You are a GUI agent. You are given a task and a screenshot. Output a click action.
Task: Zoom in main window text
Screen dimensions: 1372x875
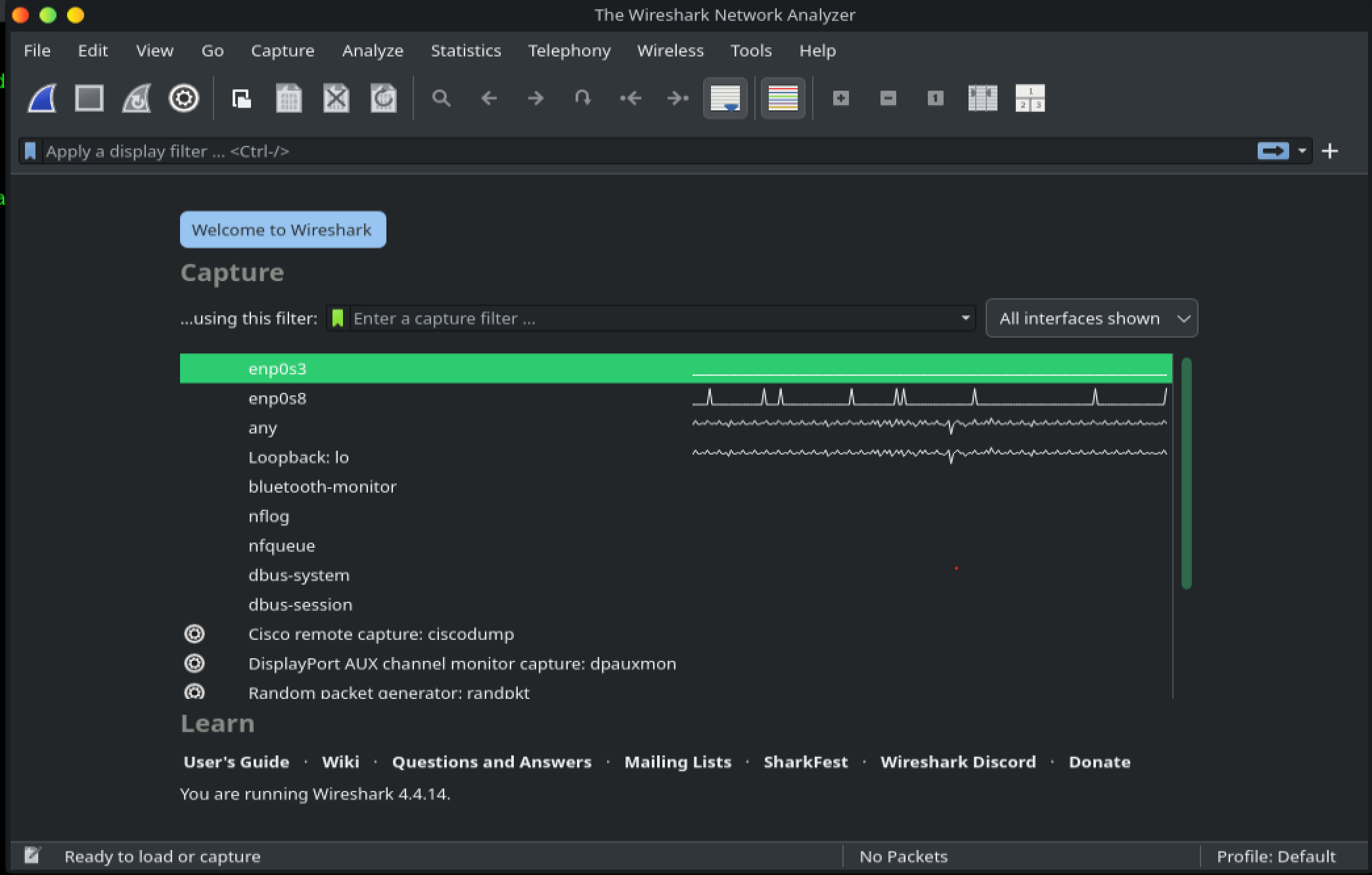[x=841, y=99]
